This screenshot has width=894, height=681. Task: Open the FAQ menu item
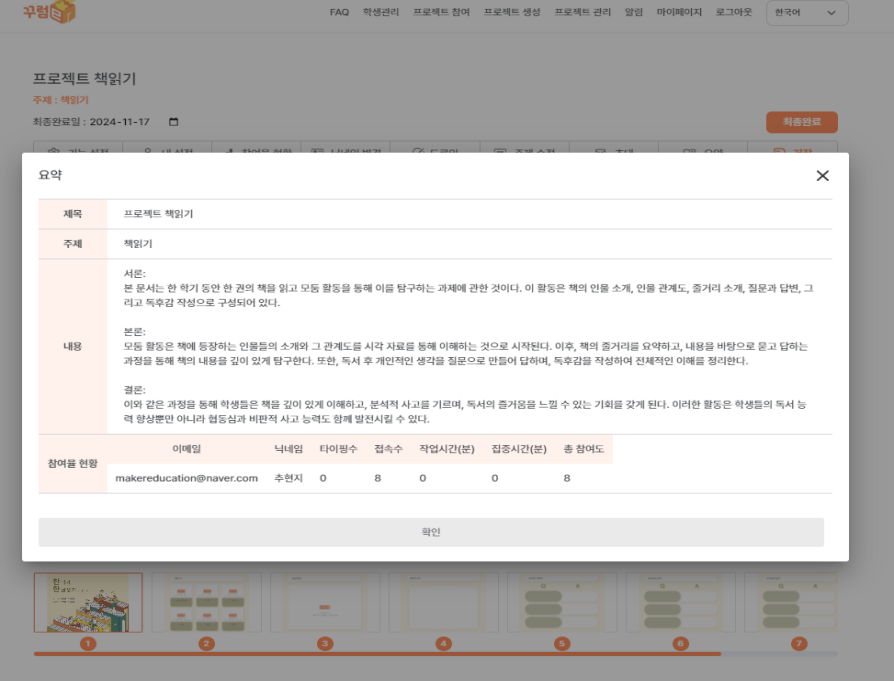(339, 13)
